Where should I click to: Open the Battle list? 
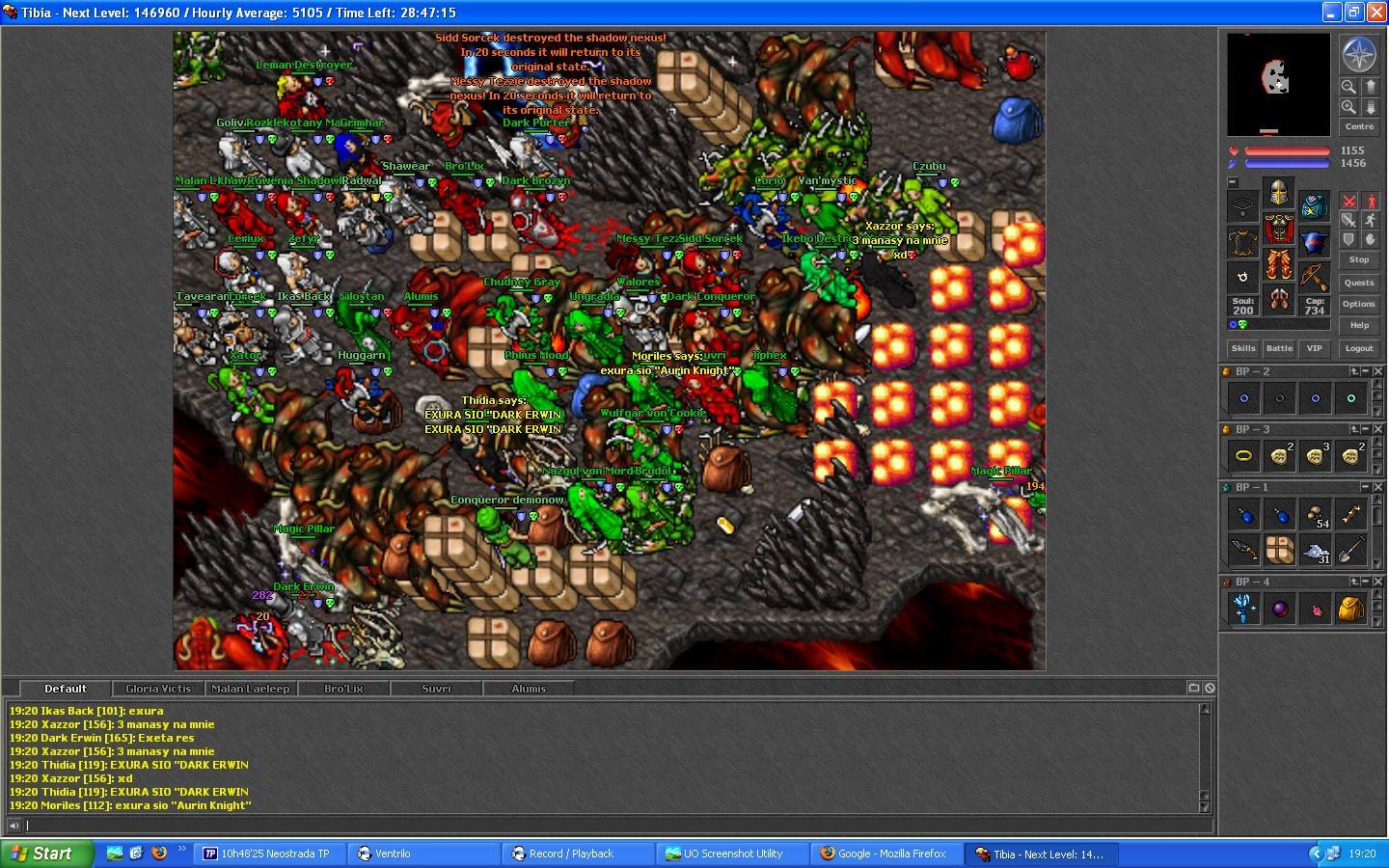(1279, 348)
